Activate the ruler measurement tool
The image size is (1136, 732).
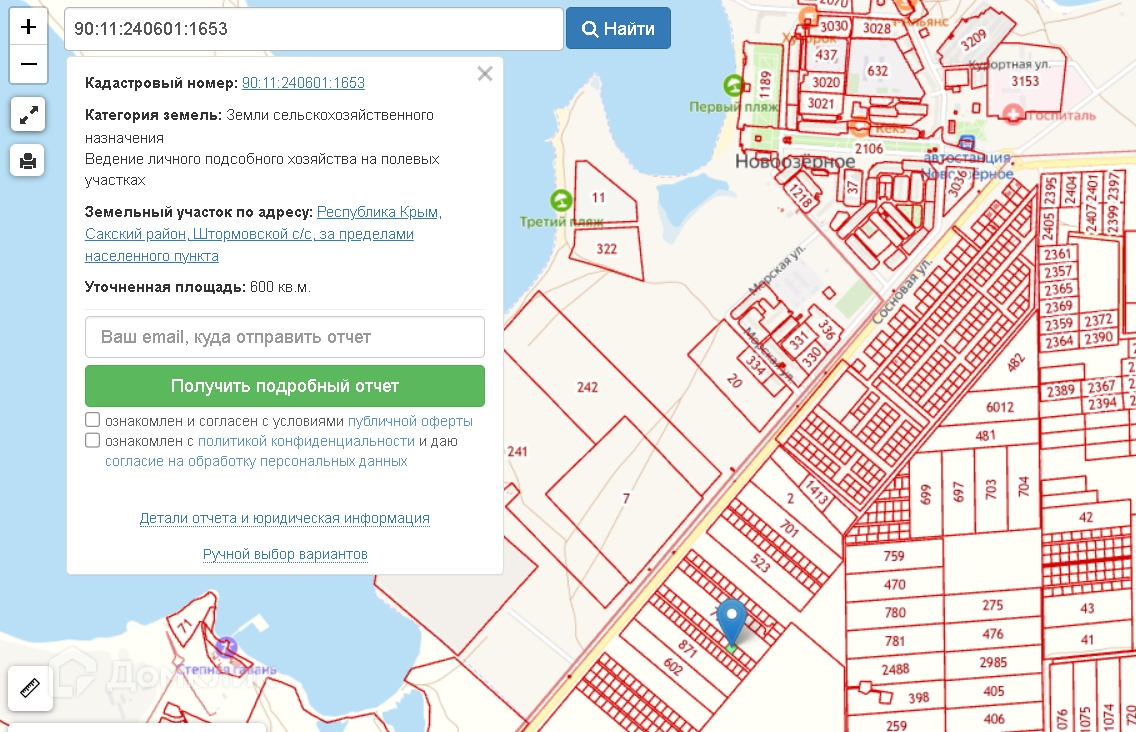click(29, 688)
